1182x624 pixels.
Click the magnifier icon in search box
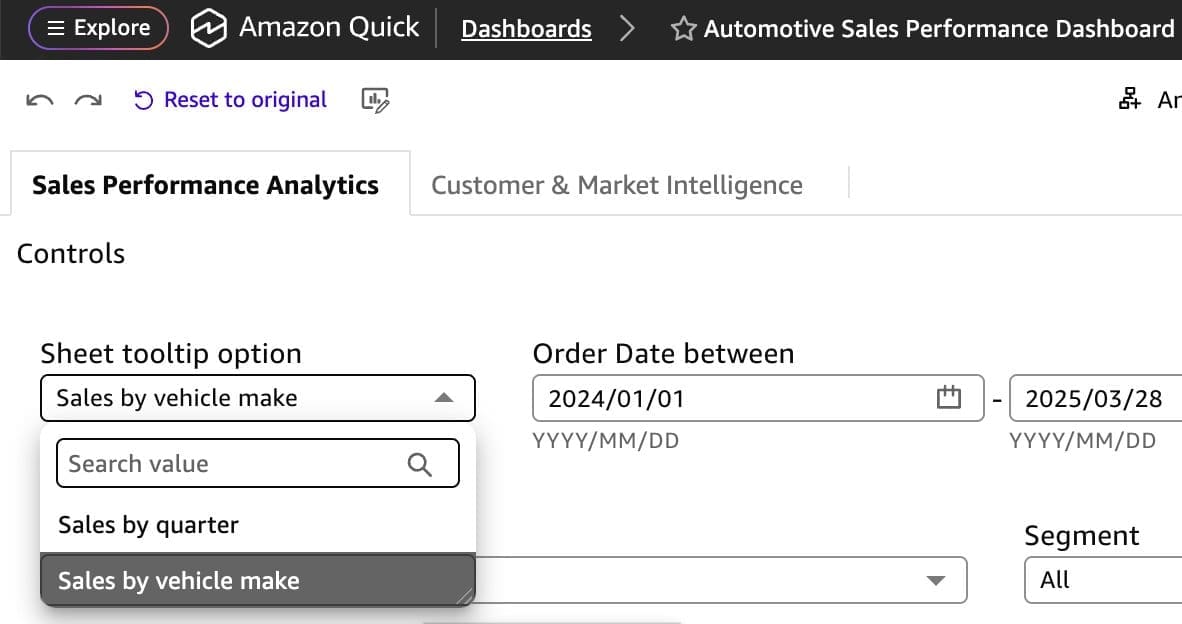click(x=420, y=464)
